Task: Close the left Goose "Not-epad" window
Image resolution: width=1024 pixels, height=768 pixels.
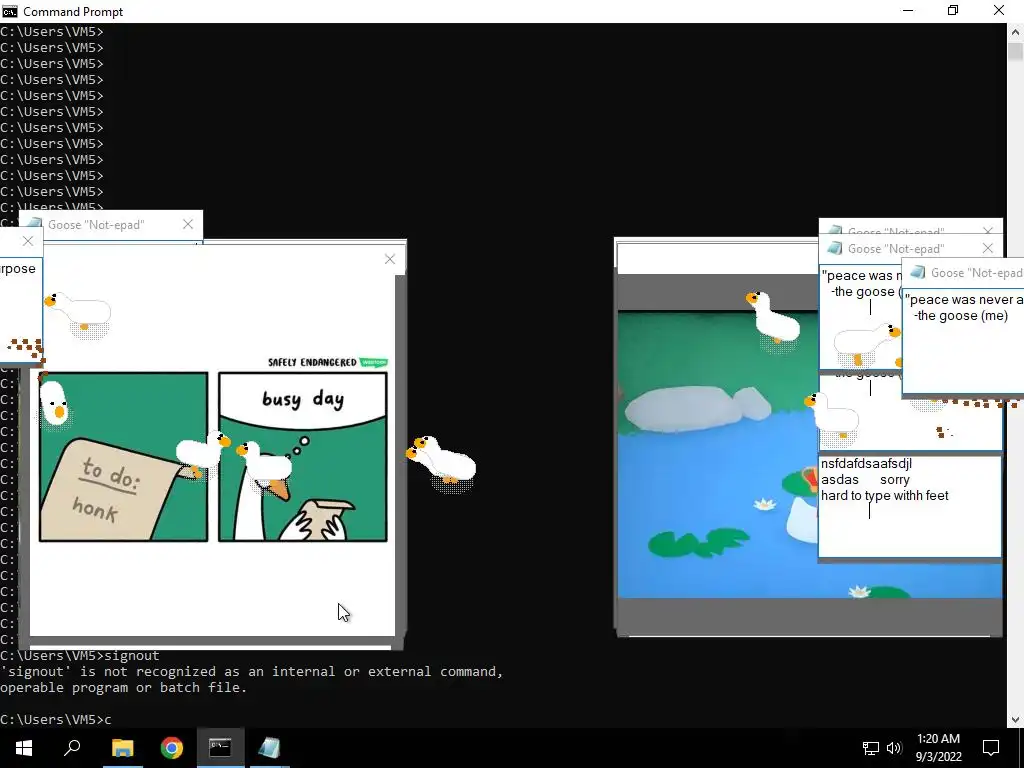Action: coord(188,224)
